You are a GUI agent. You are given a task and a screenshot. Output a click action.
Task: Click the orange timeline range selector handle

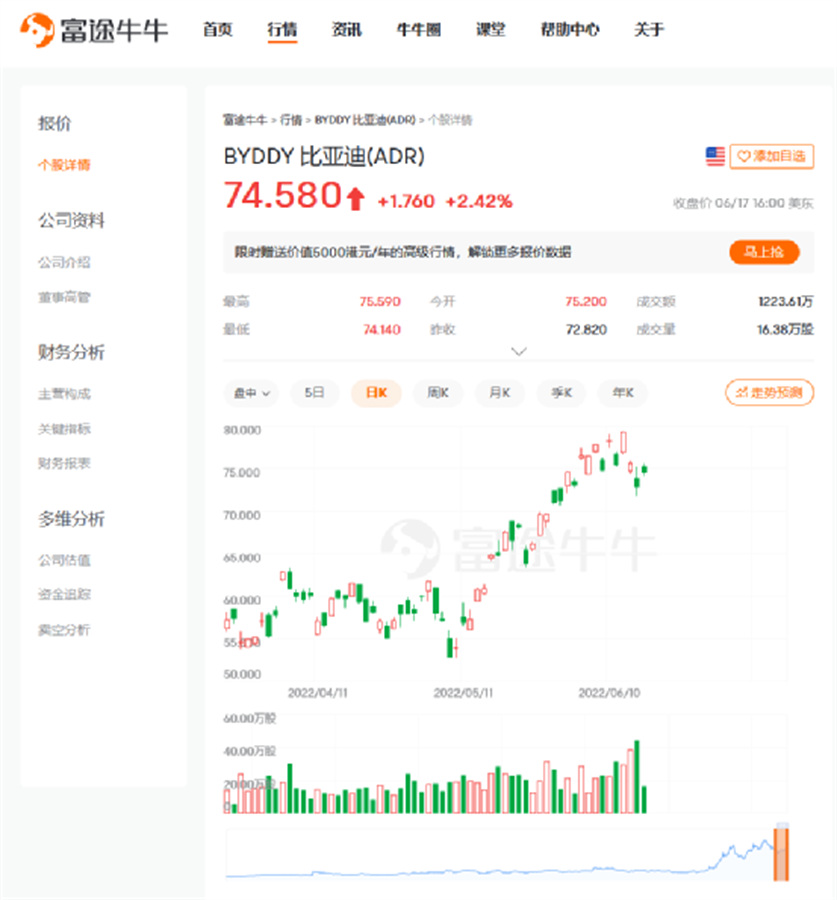(x=781, y=852)
